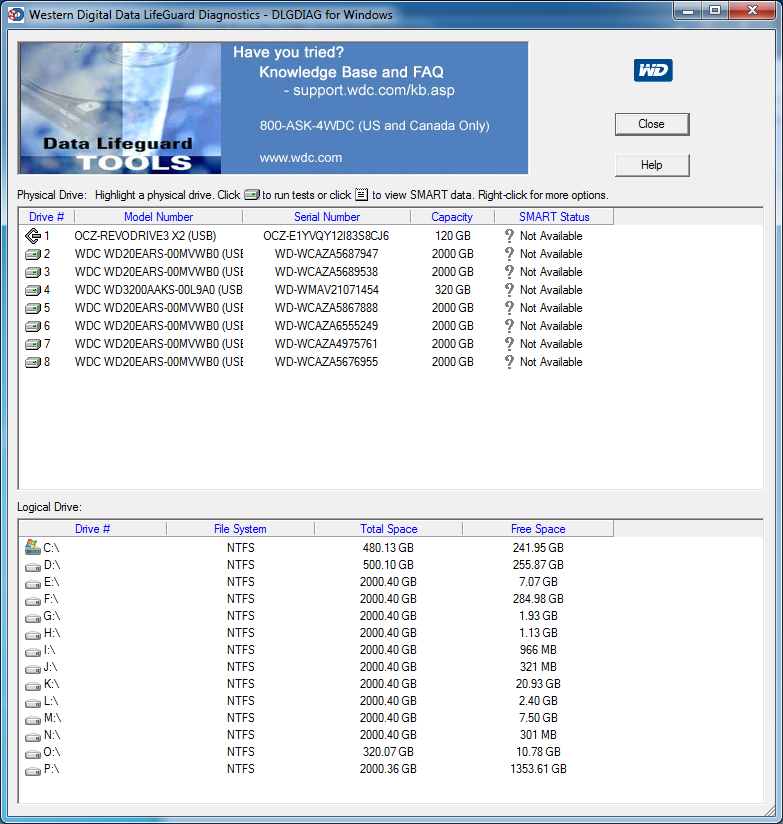
Task: Click the SMART question mark icon for drive 8
Action: pos(509,362)
